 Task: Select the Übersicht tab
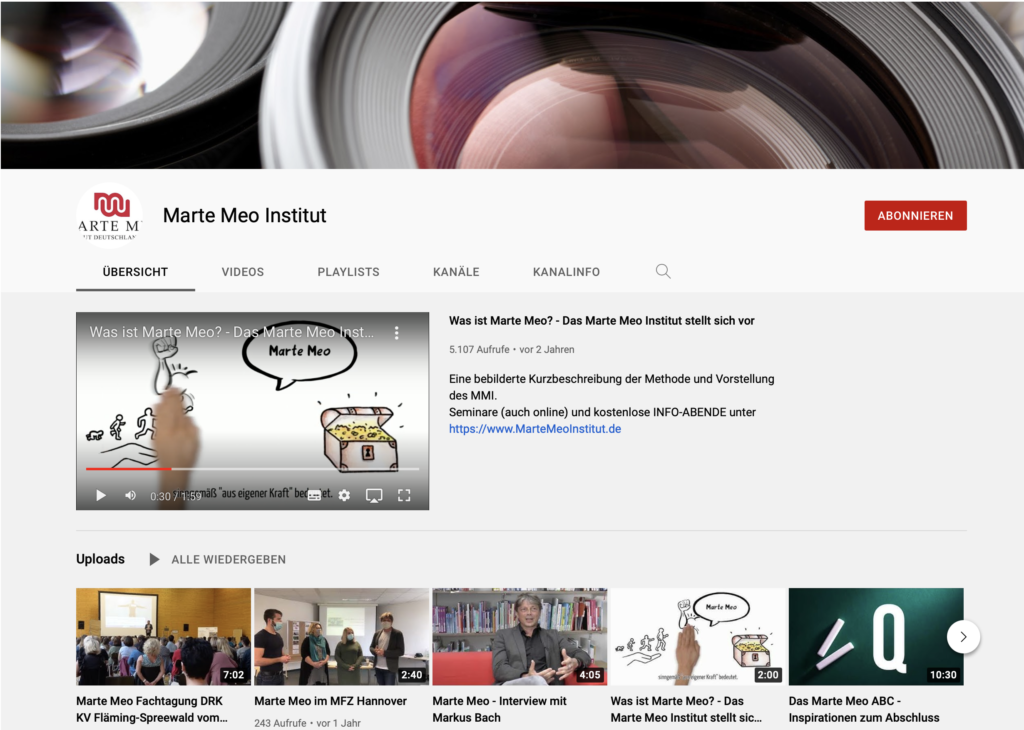click(135, 272)
